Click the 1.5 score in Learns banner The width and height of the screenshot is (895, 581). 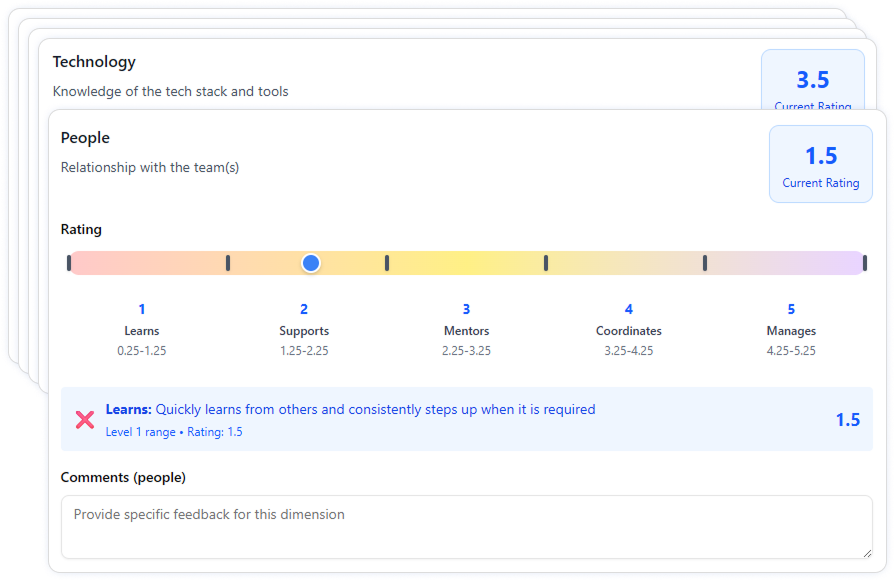coord(847,420)
